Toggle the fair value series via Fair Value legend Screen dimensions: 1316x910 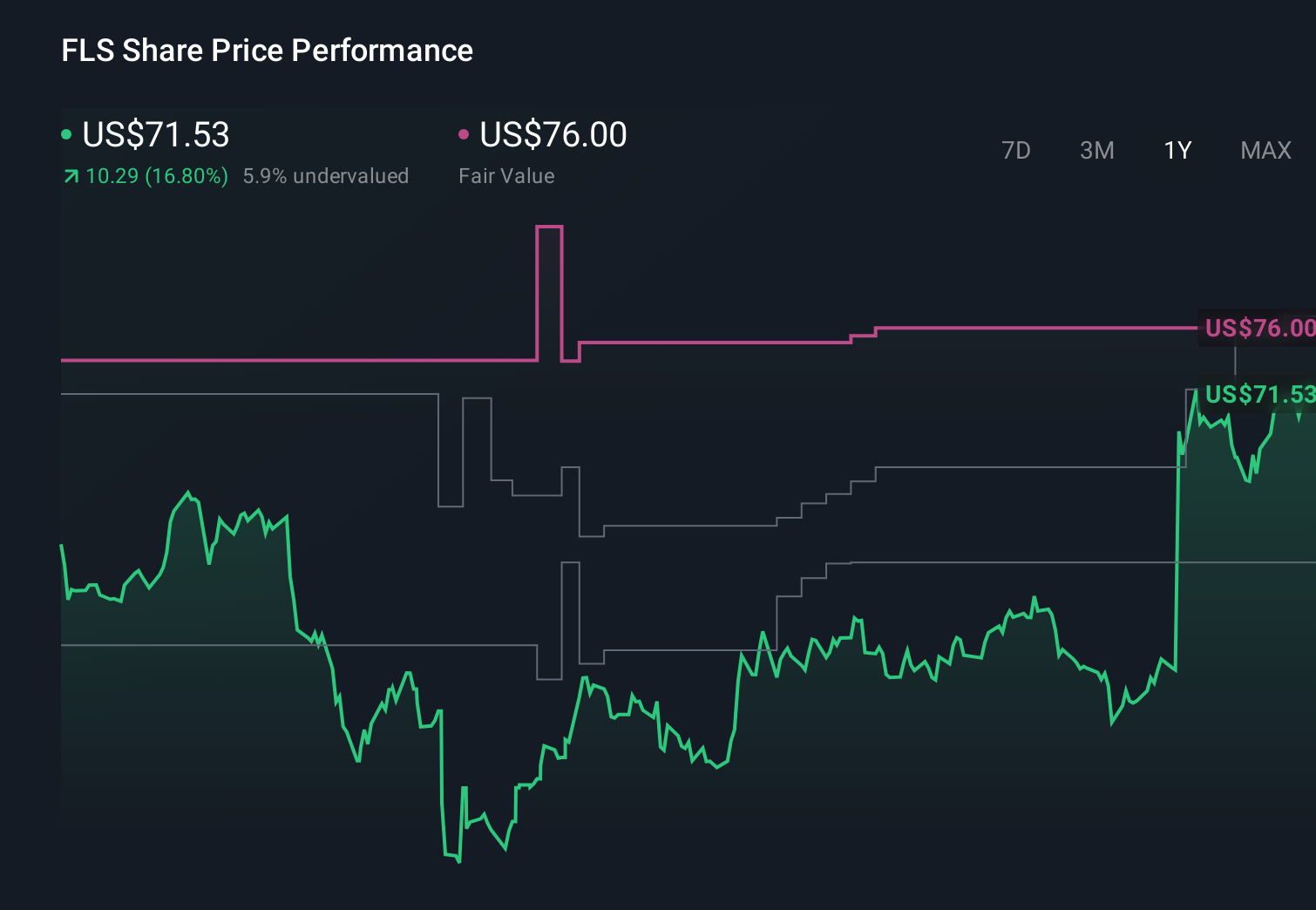point(553,133)
